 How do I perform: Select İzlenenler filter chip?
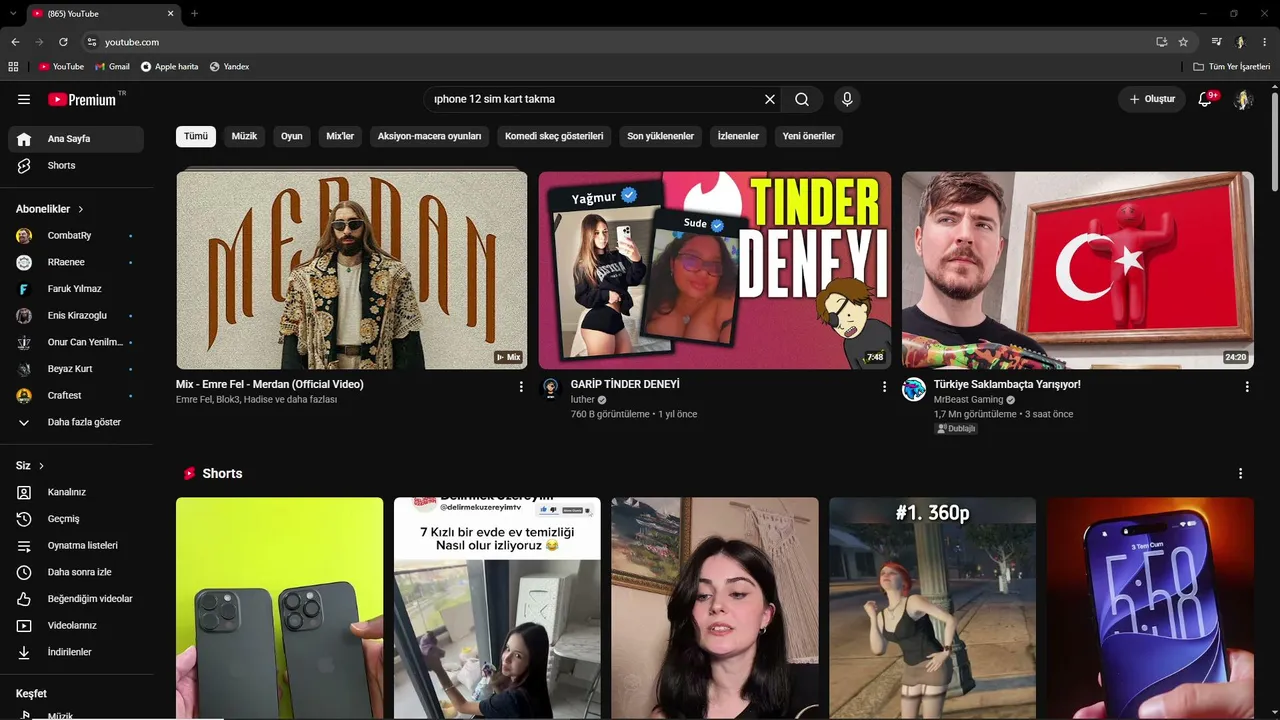coord(738,136)
